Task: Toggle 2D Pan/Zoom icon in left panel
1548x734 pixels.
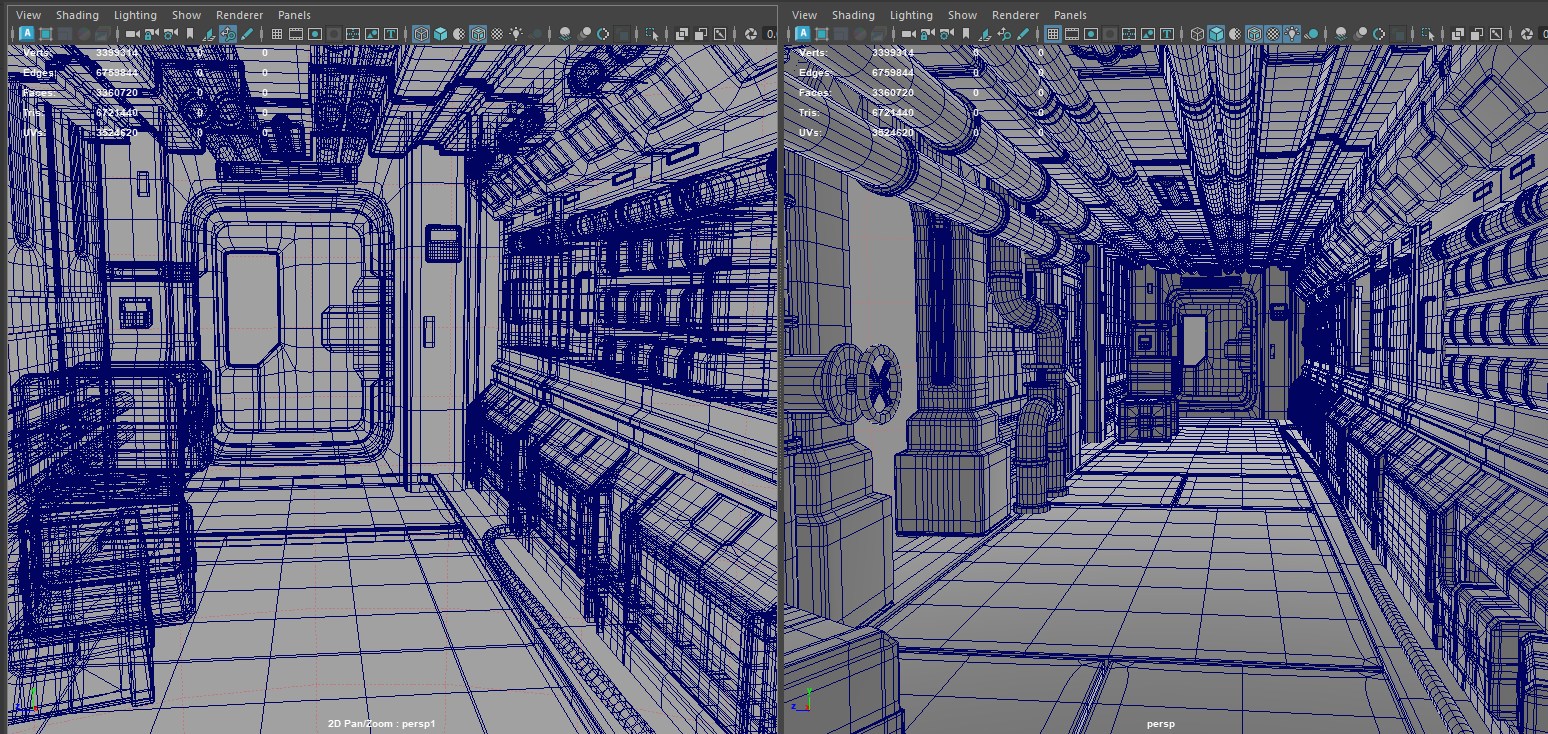Action: tap(228, 34)
